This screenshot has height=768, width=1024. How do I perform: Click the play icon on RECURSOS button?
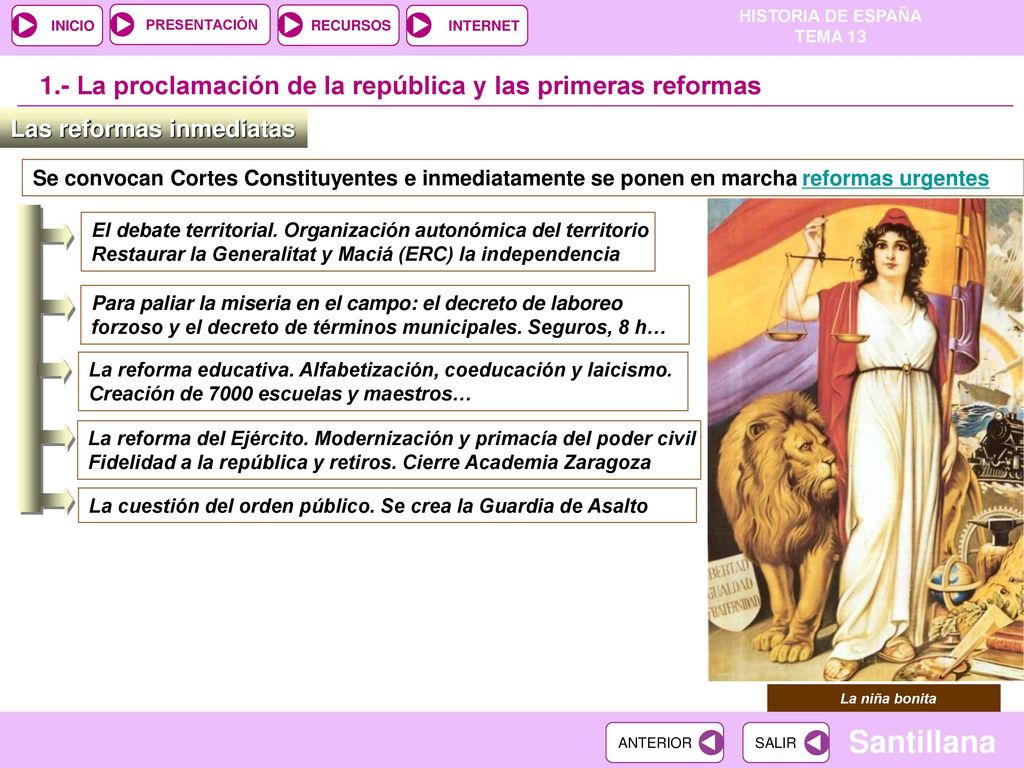tap(290, 25)
